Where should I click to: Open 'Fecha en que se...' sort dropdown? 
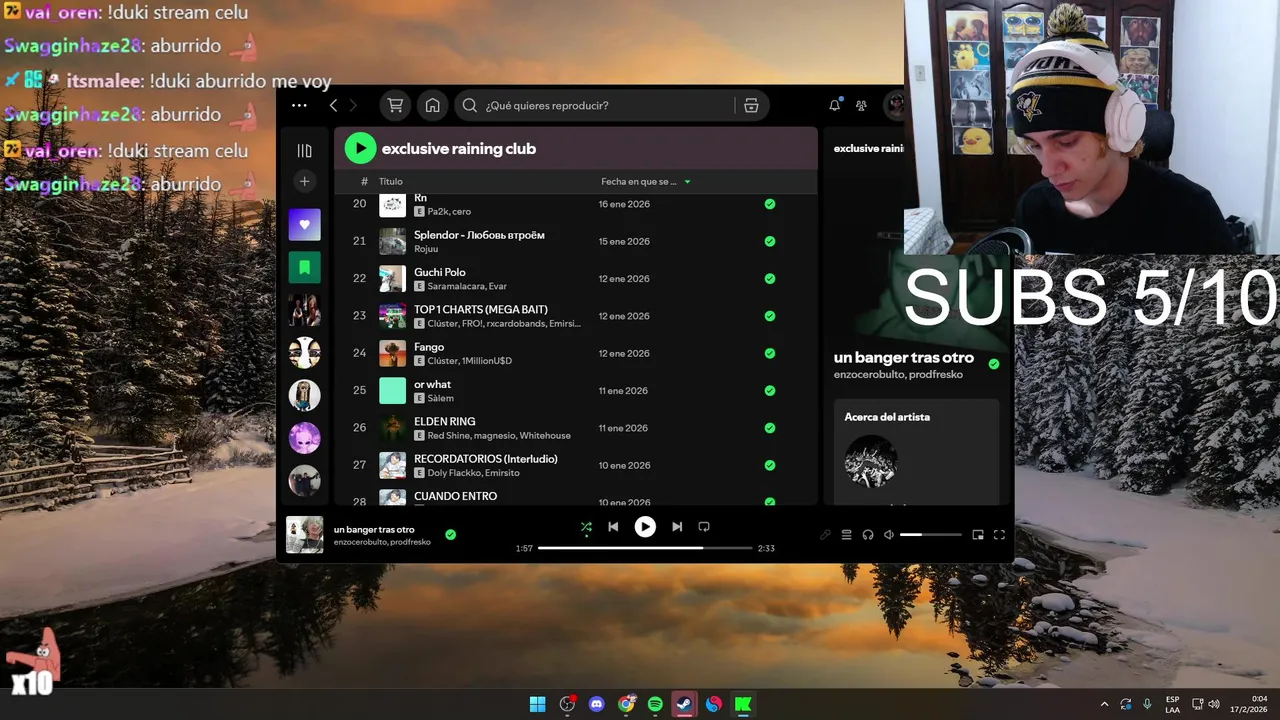(646, 182)
